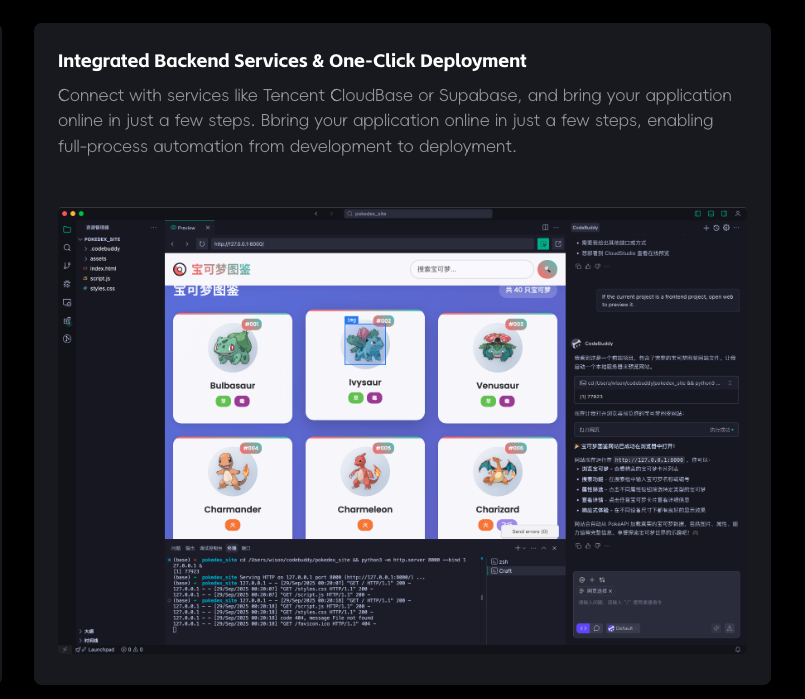Collapse the POKEDEX_SITE root folder
This screenshot has height=699, width=805.
(99, 239)
